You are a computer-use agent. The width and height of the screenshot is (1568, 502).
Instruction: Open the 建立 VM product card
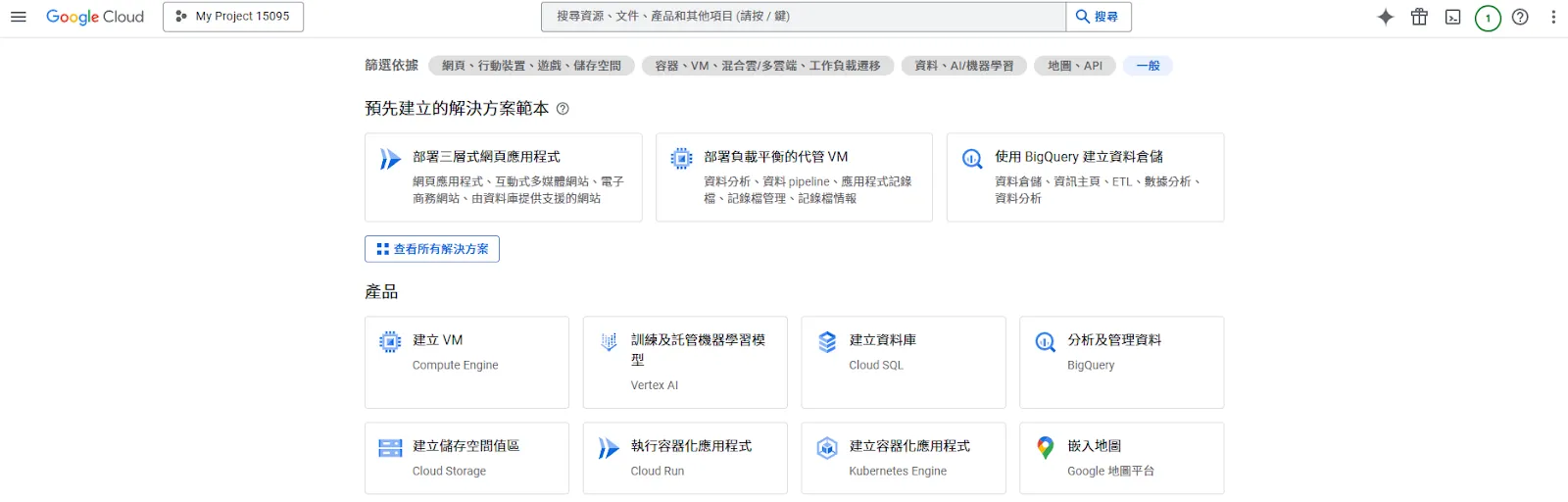tap(466, 362)
